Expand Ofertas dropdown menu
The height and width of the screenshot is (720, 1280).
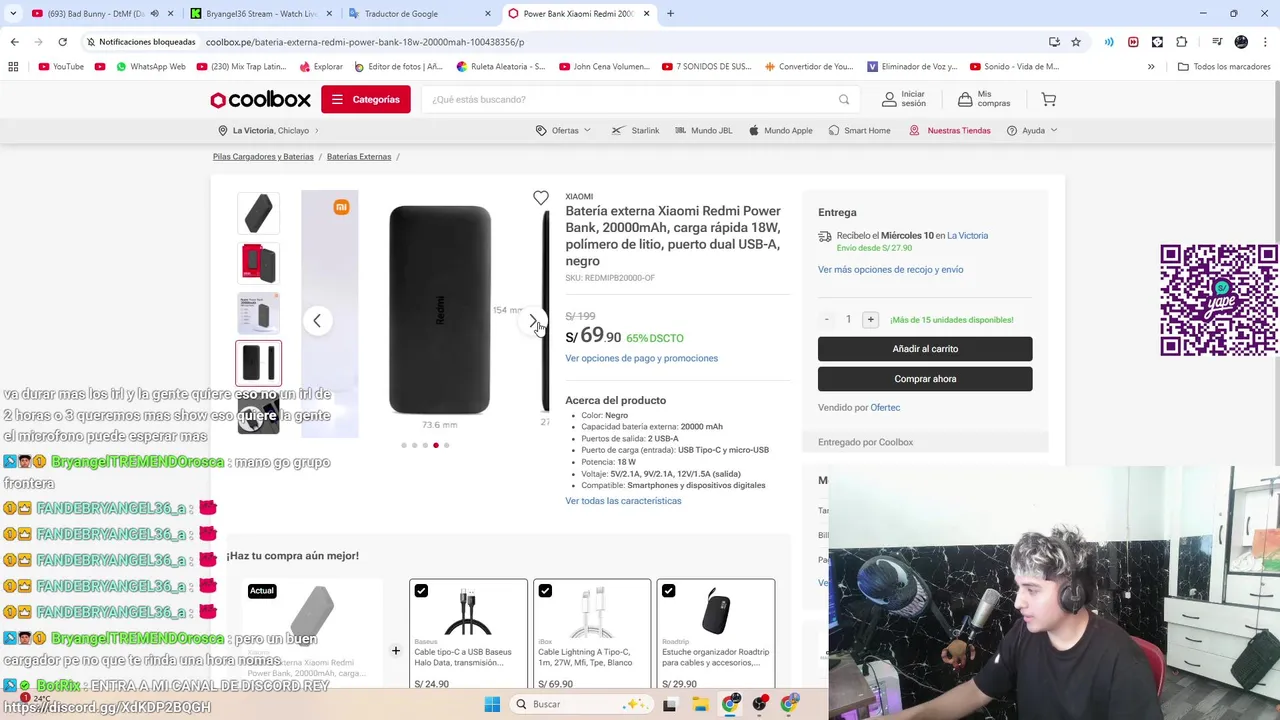[563, 131]
